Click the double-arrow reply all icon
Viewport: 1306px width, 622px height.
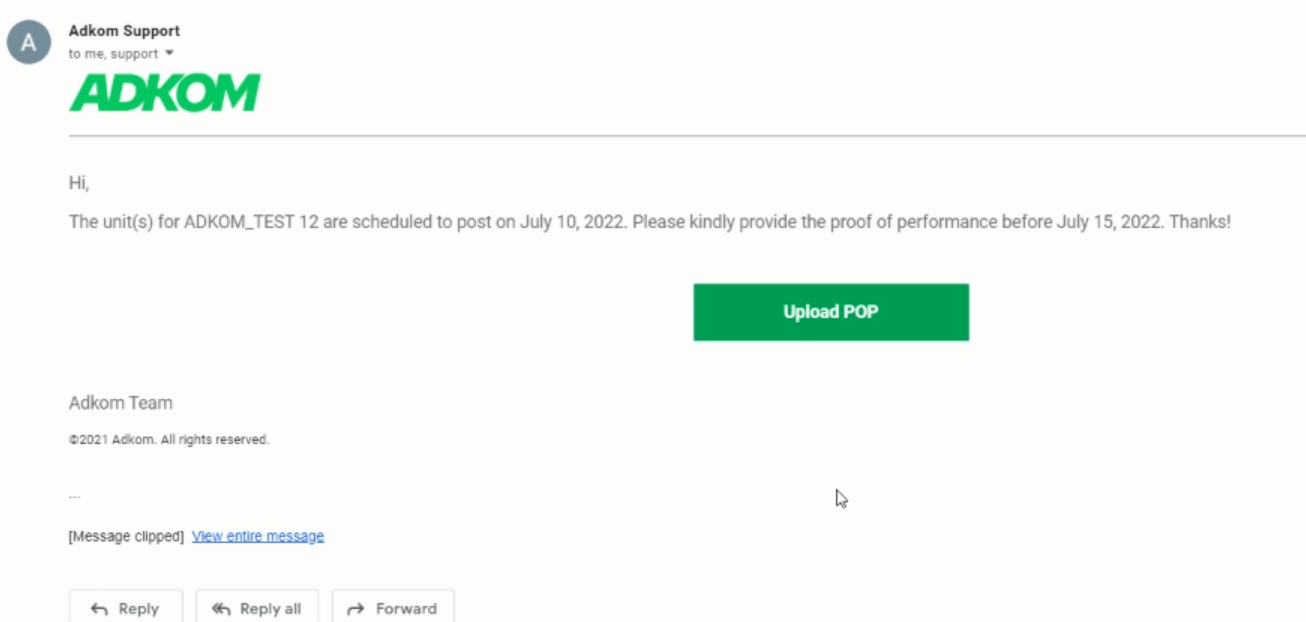(x=221, y=608)
